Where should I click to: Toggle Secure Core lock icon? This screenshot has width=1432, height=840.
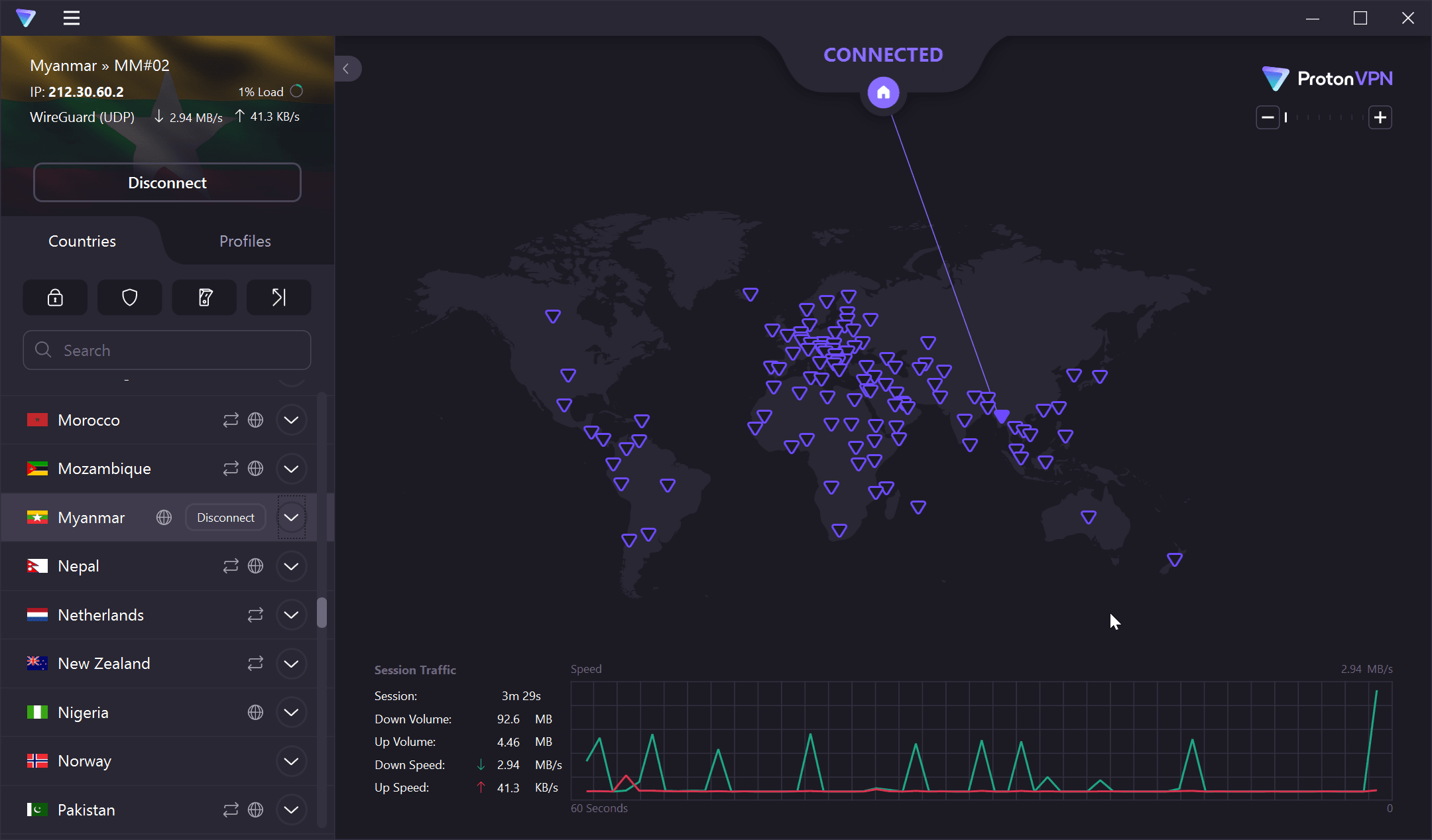click(55, 298)
